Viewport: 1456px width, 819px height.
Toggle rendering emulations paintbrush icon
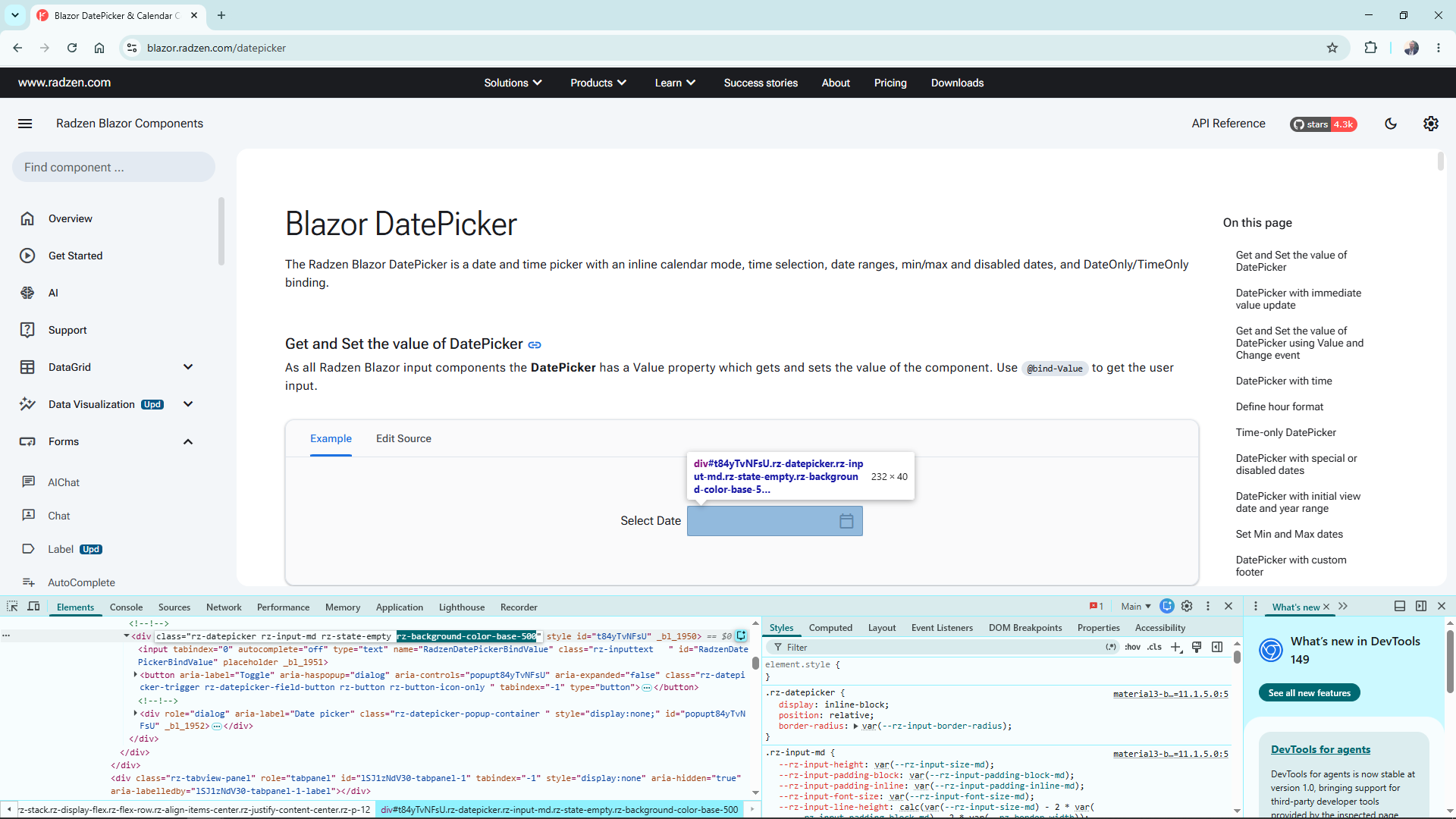tap(1197, 647)
